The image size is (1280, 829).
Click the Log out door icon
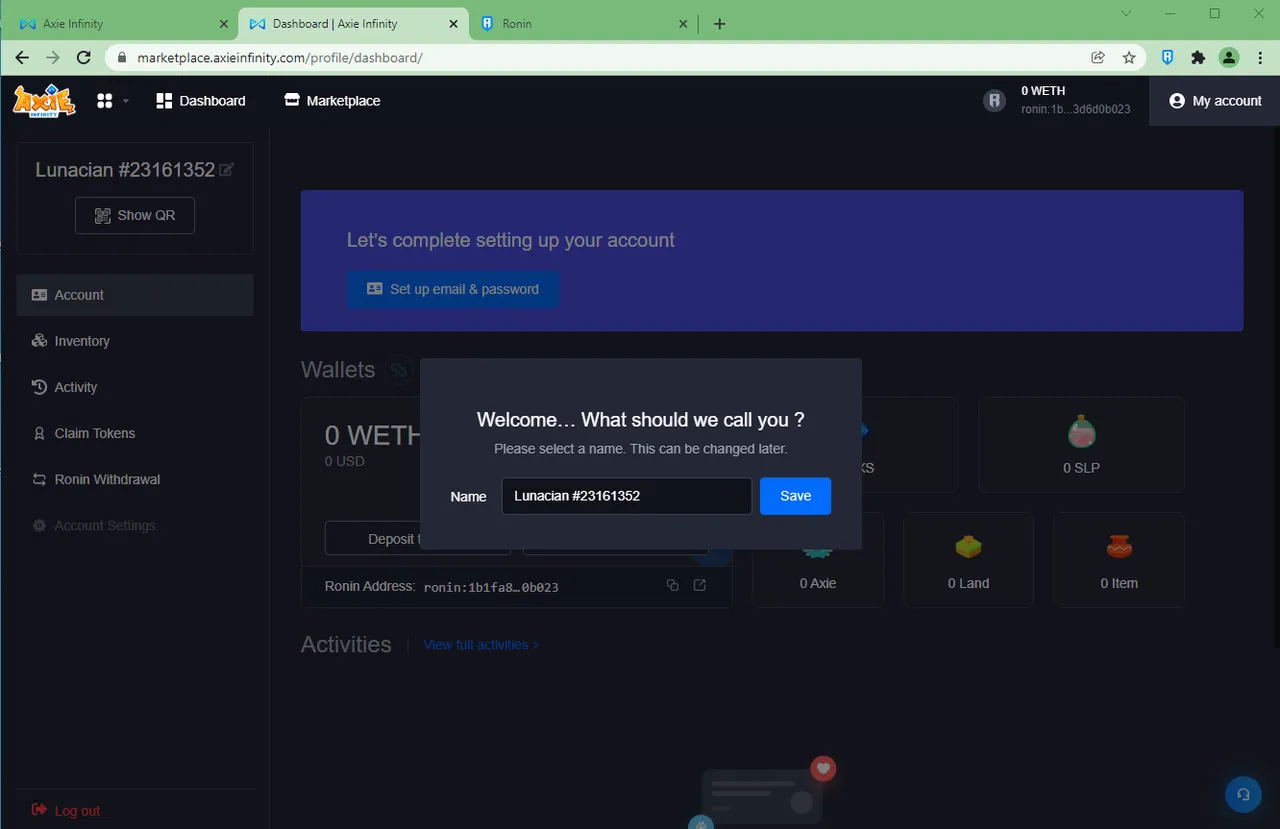coord(39,810)
